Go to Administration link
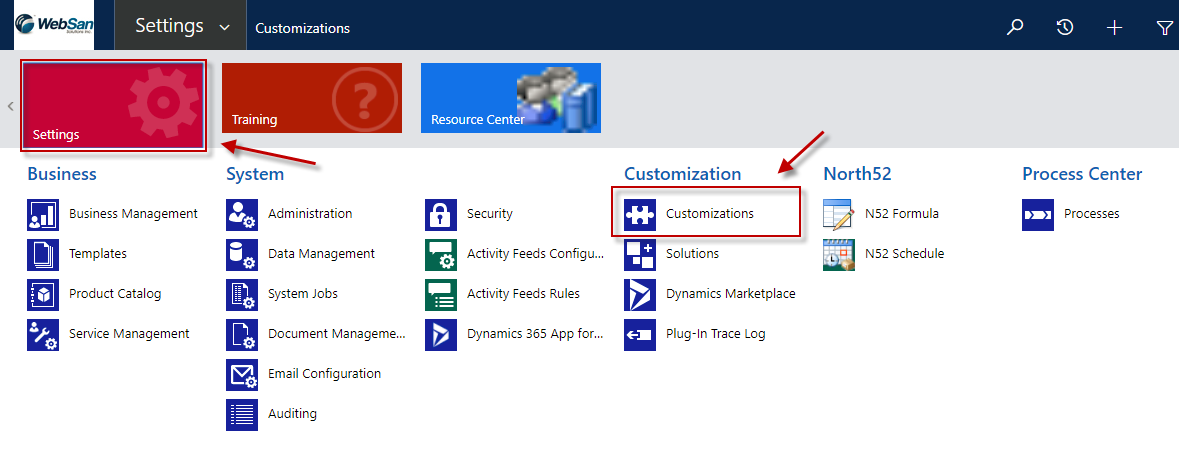 pos(310,214)
